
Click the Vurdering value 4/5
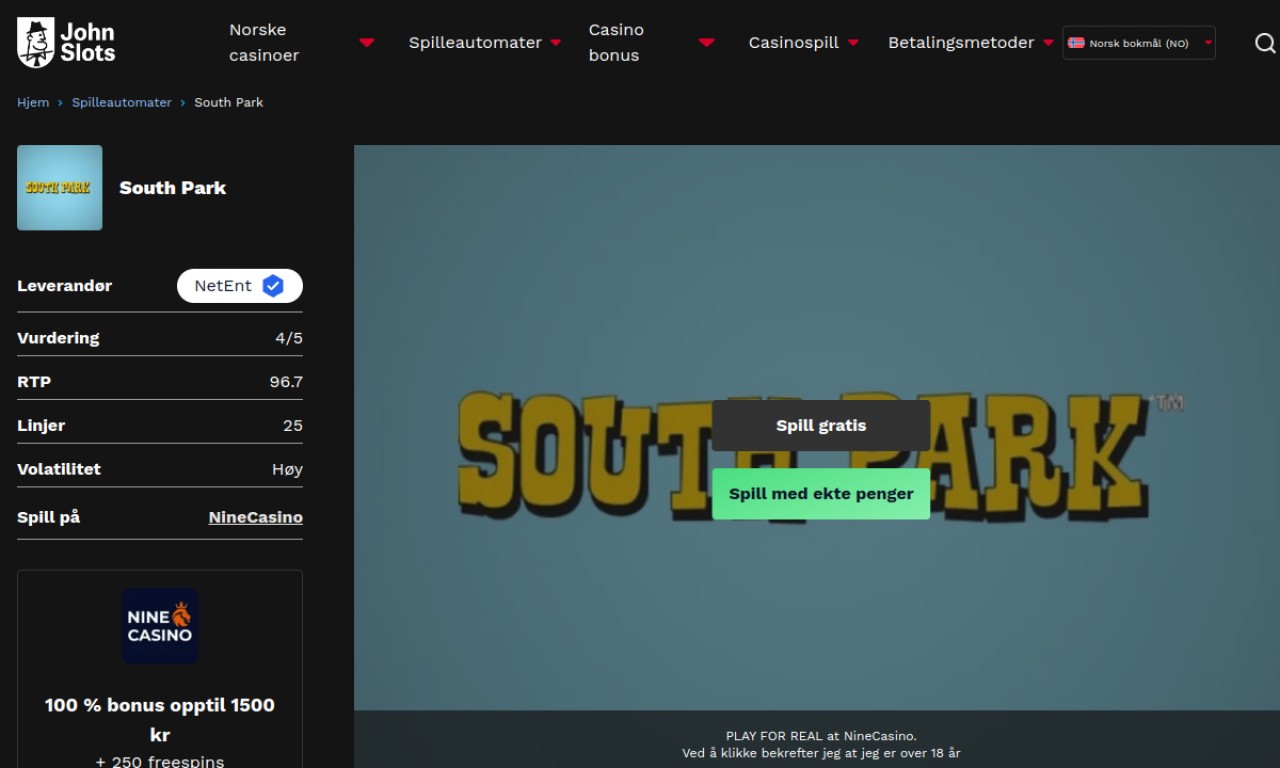(x=289, y=338)
